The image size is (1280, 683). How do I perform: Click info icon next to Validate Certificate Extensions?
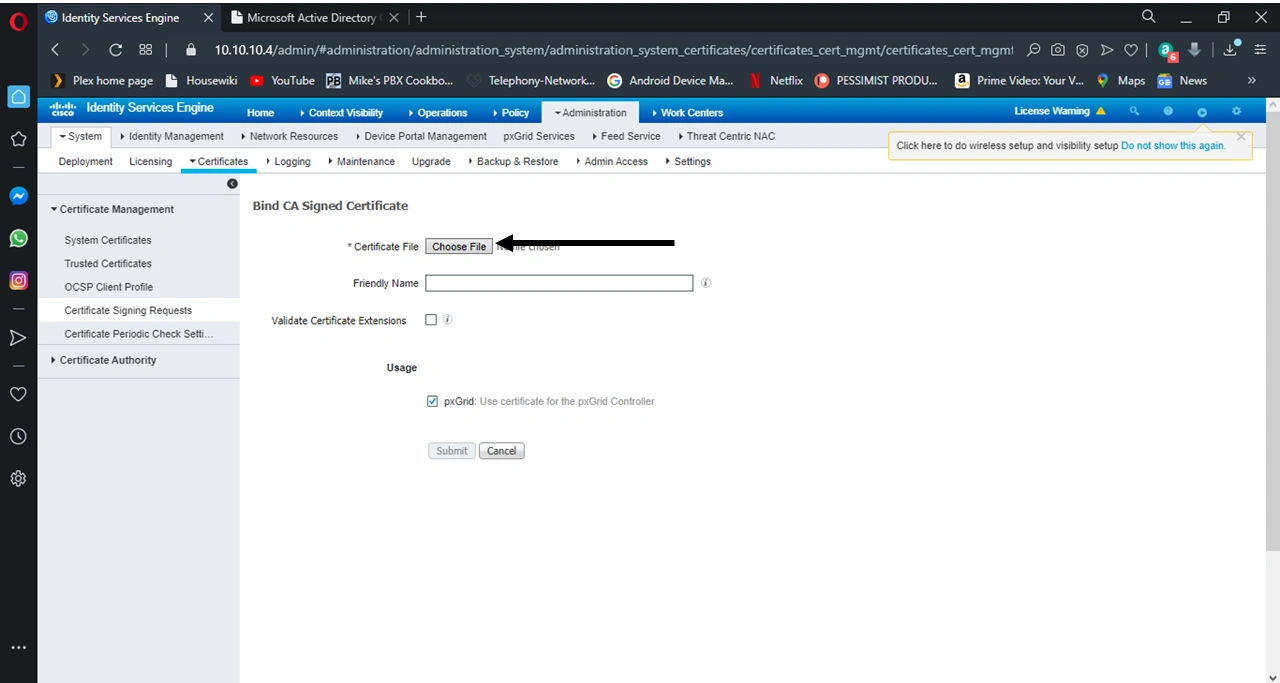point(448,320)
